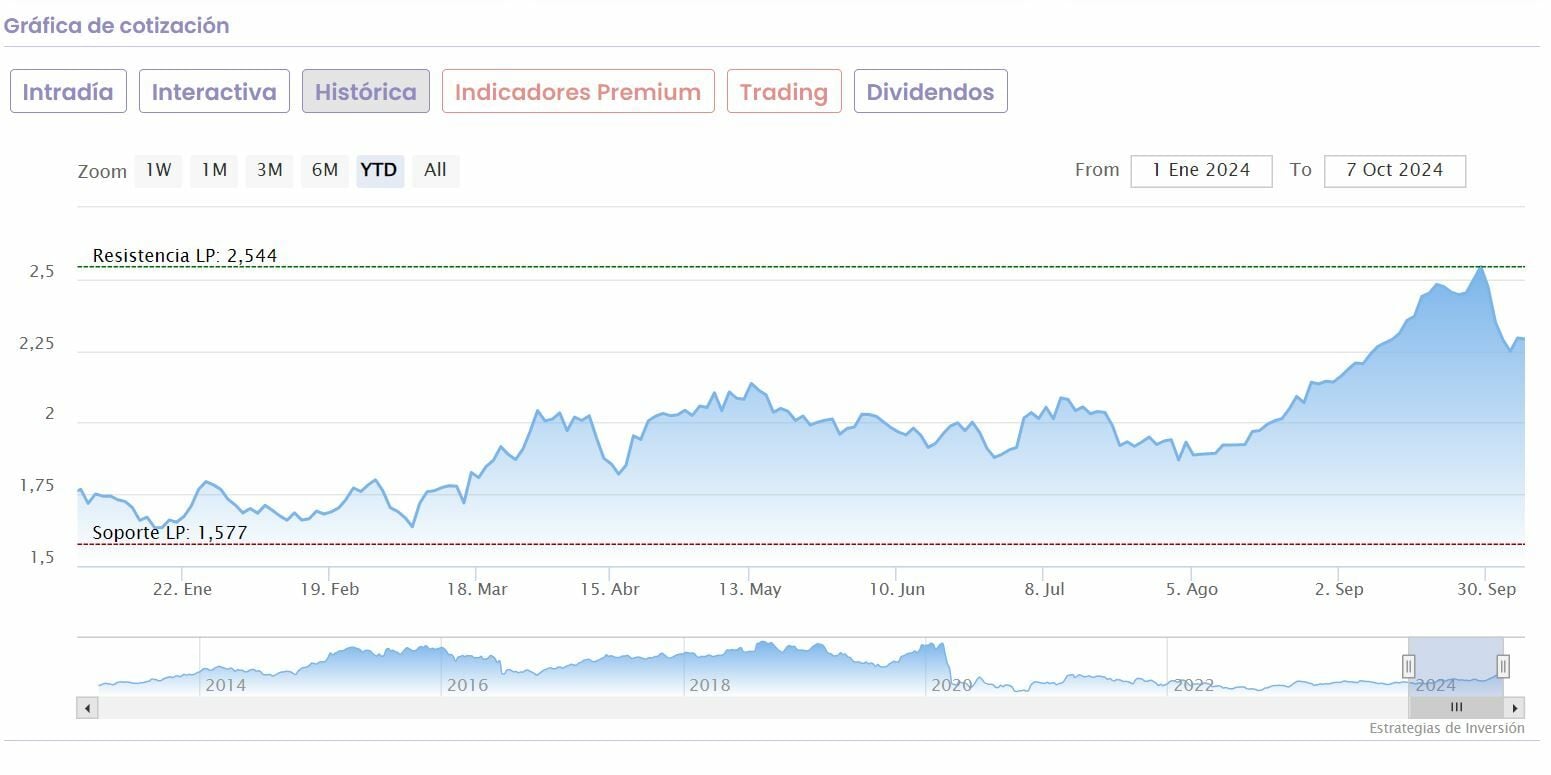Viewport: 1551px width, 775px height.
Task: Open the Intradía chart tab
Action: pos(68,92)
